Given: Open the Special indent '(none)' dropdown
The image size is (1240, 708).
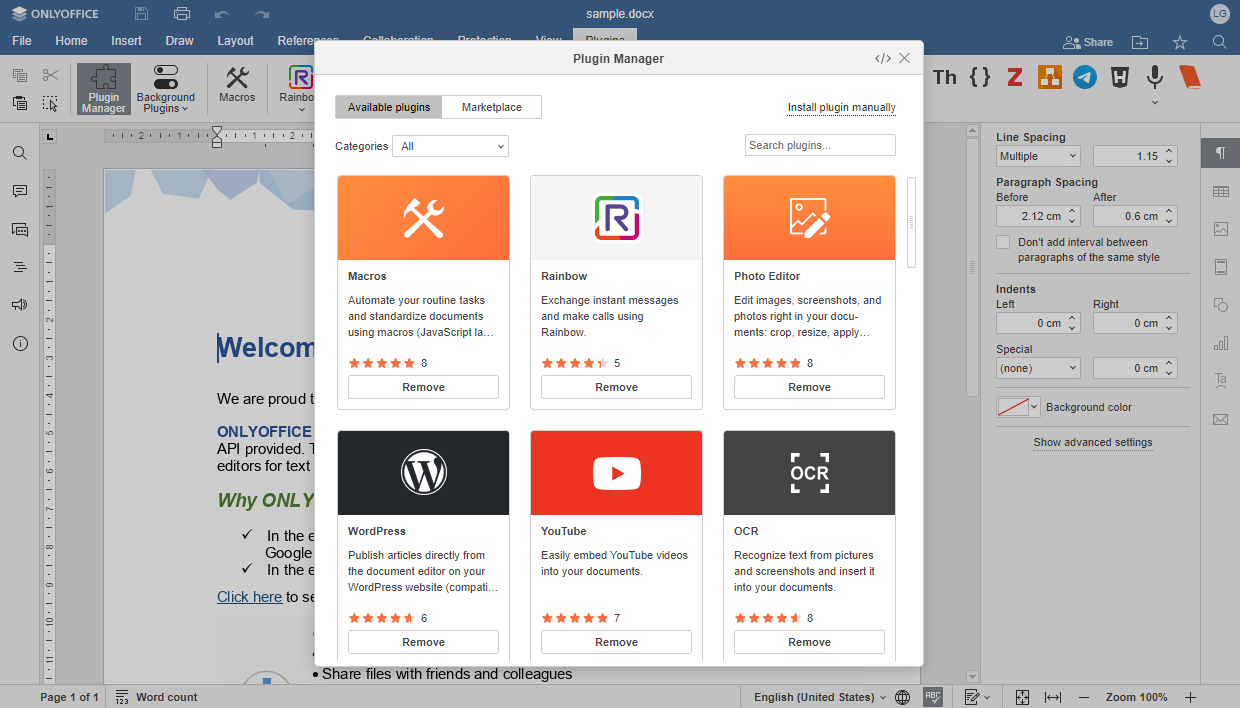Looking at the screenshot, I should 1037,367.
